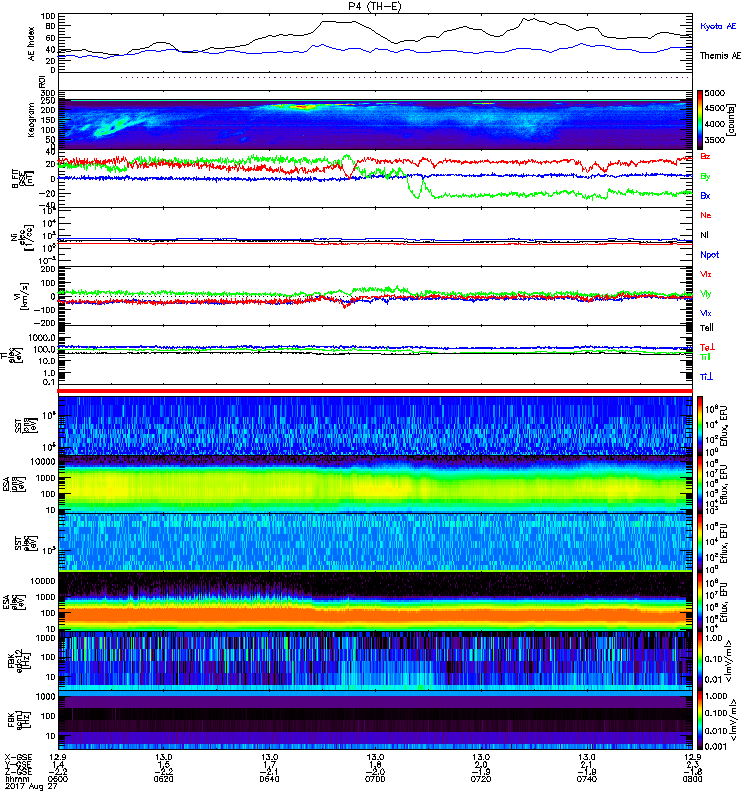The image size is (750, 800).
Task: Click the red horizontal bar above SST panel
Action: click(375, 391)
